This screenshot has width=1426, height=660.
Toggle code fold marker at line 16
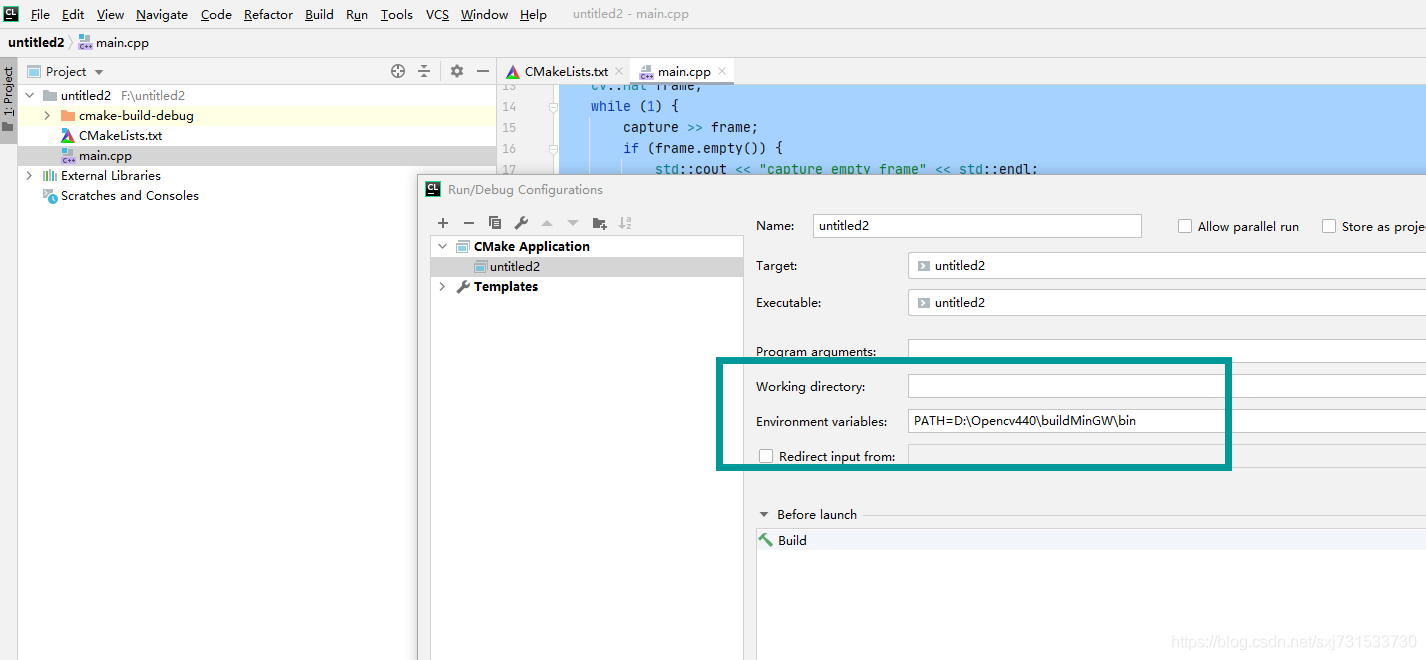(x=552, y=148)
